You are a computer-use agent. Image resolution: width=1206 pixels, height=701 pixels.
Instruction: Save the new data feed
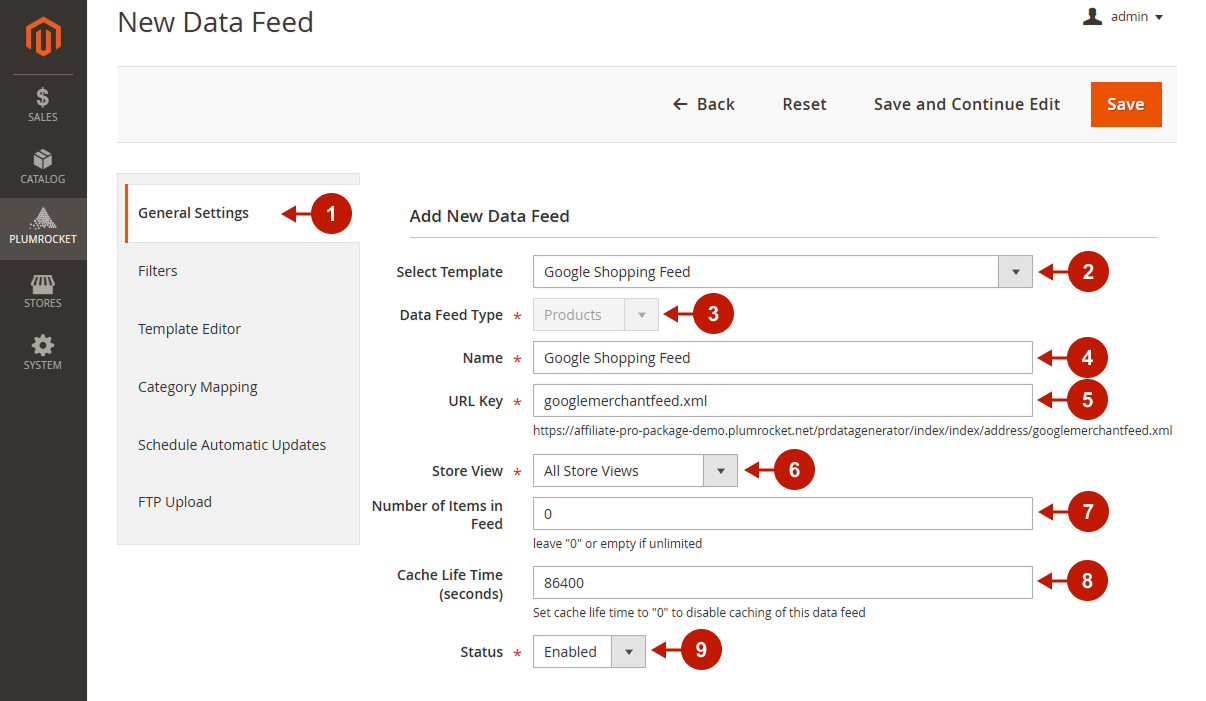tap(1126, 104)
